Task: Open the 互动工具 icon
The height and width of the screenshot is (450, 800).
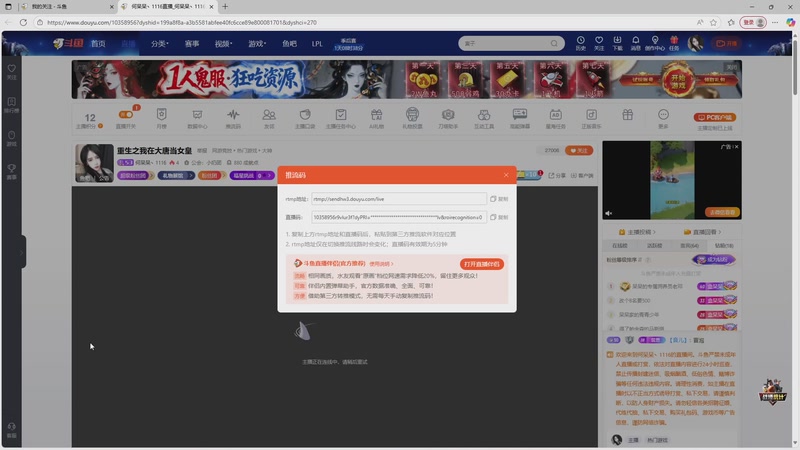Action: (484, 118)
